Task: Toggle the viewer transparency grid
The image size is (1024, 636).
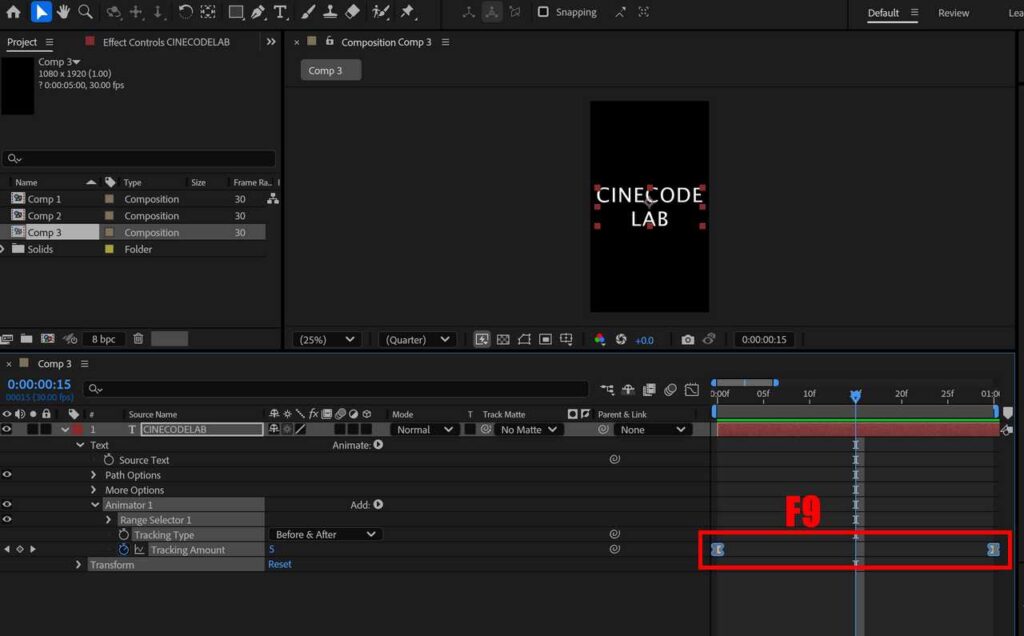Action: (503, 340)
